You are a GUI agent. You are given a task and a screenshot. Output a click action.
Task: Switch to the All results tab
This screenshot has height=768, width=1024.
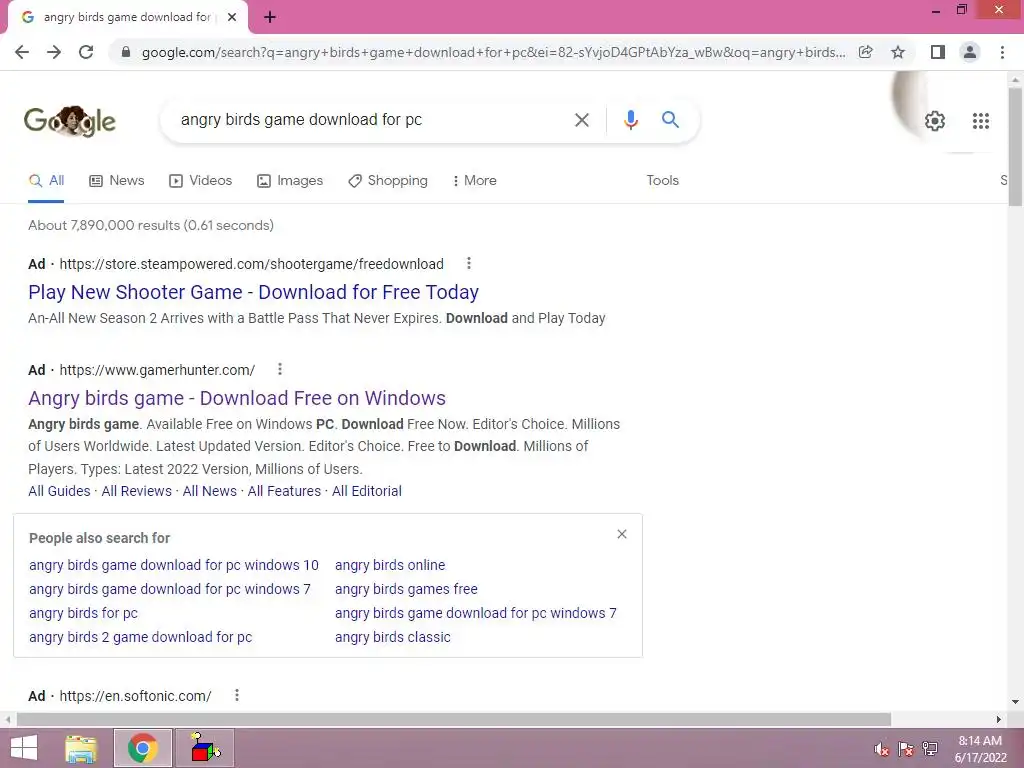pos(46,180)
